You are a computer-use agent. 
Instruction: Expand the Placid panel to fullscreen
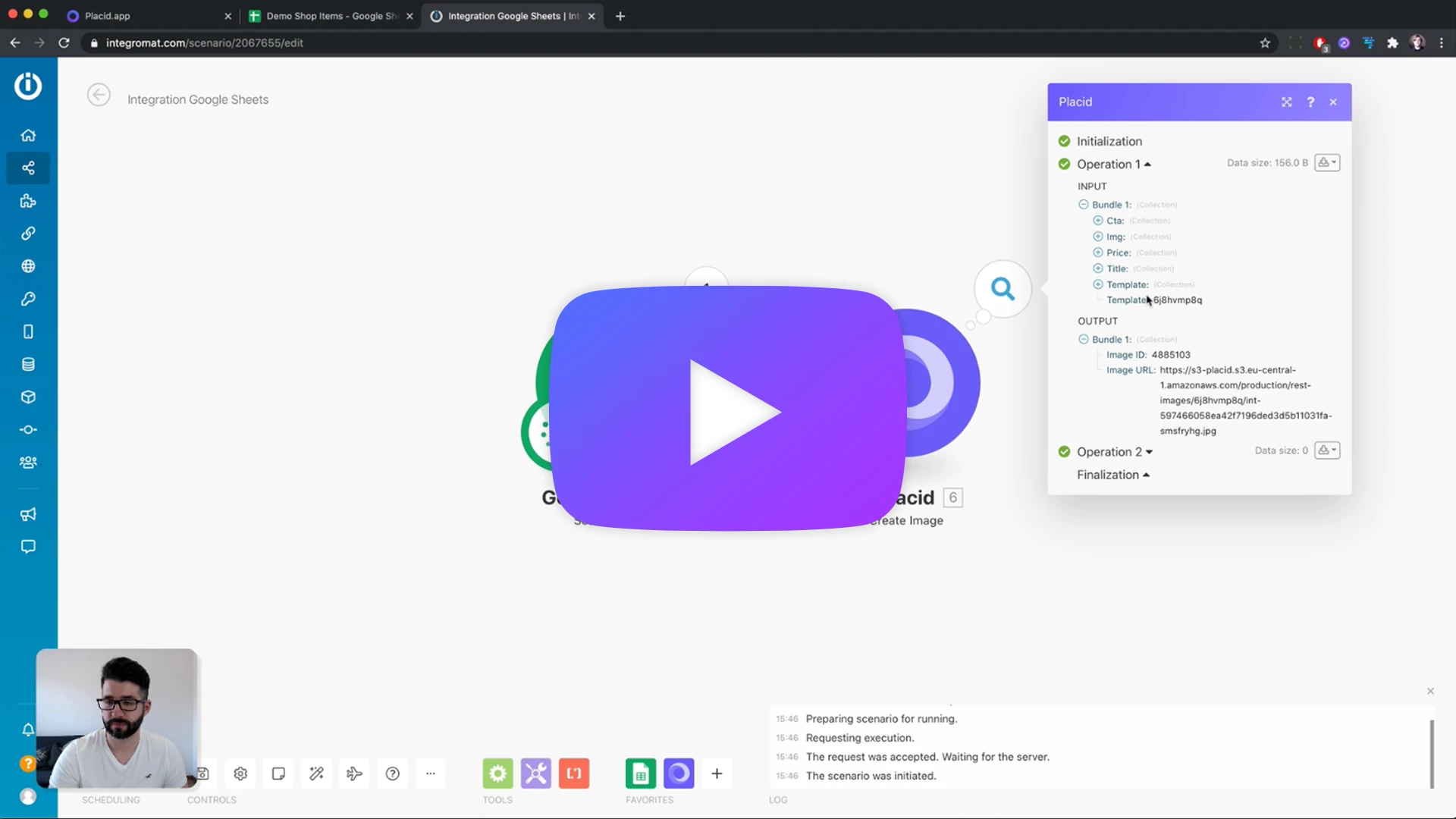(1287, 102)
